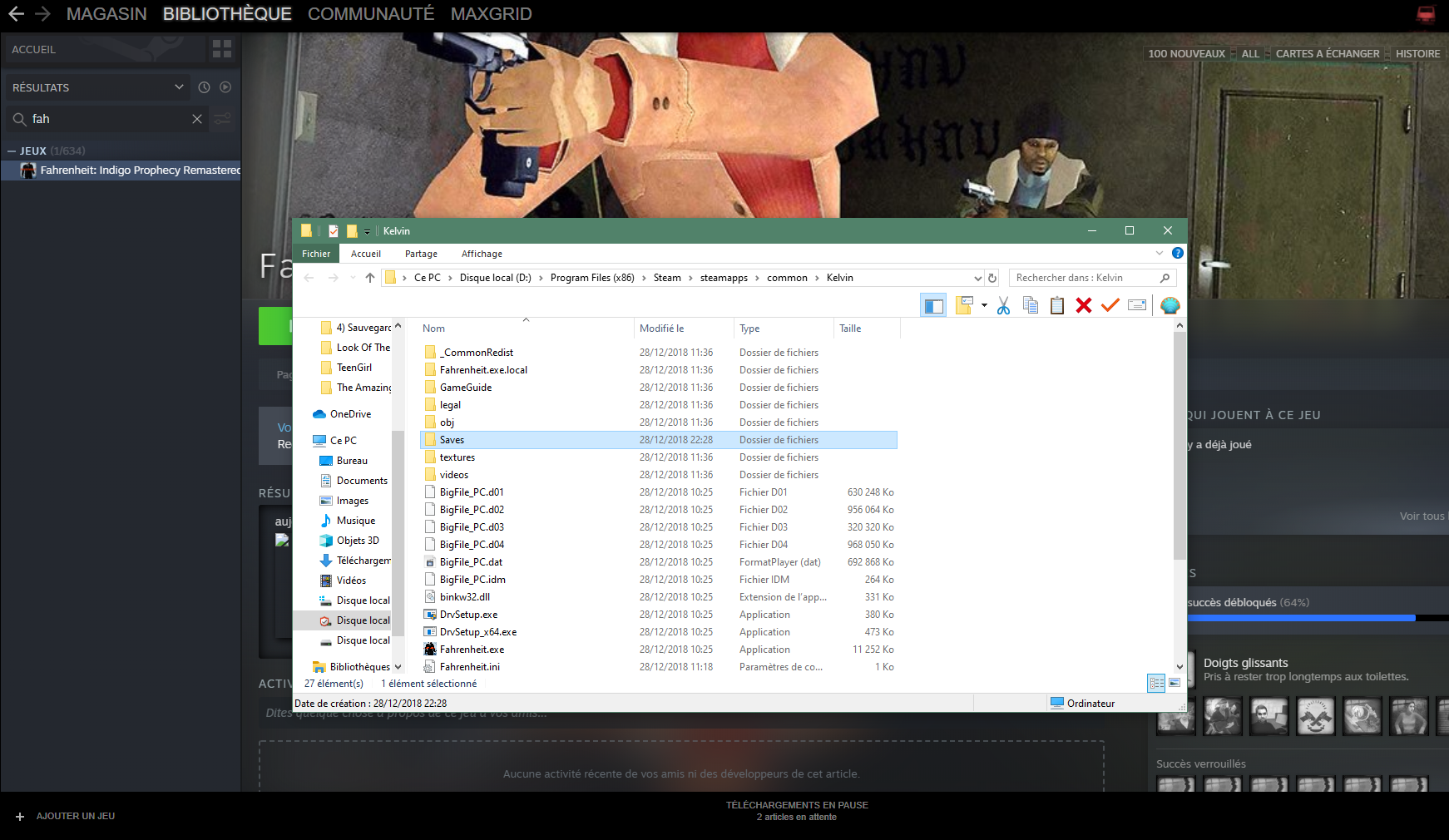This screenshot has width=1449, height=840.
Task: Open the RÉSULTATS dropdown in Steam
Action: pyautogui.click(x=98, y=87)
